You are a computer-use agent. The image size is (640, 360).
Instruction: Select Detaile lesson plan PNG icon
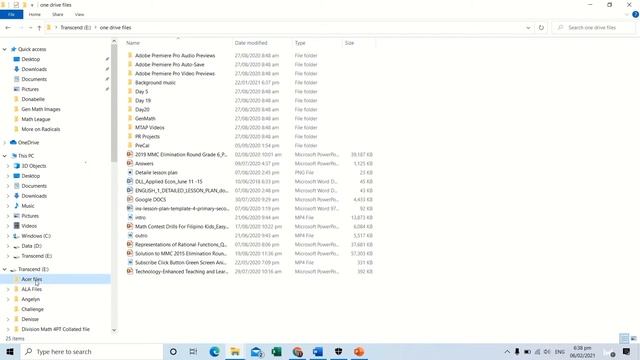(x=130, y=173)
